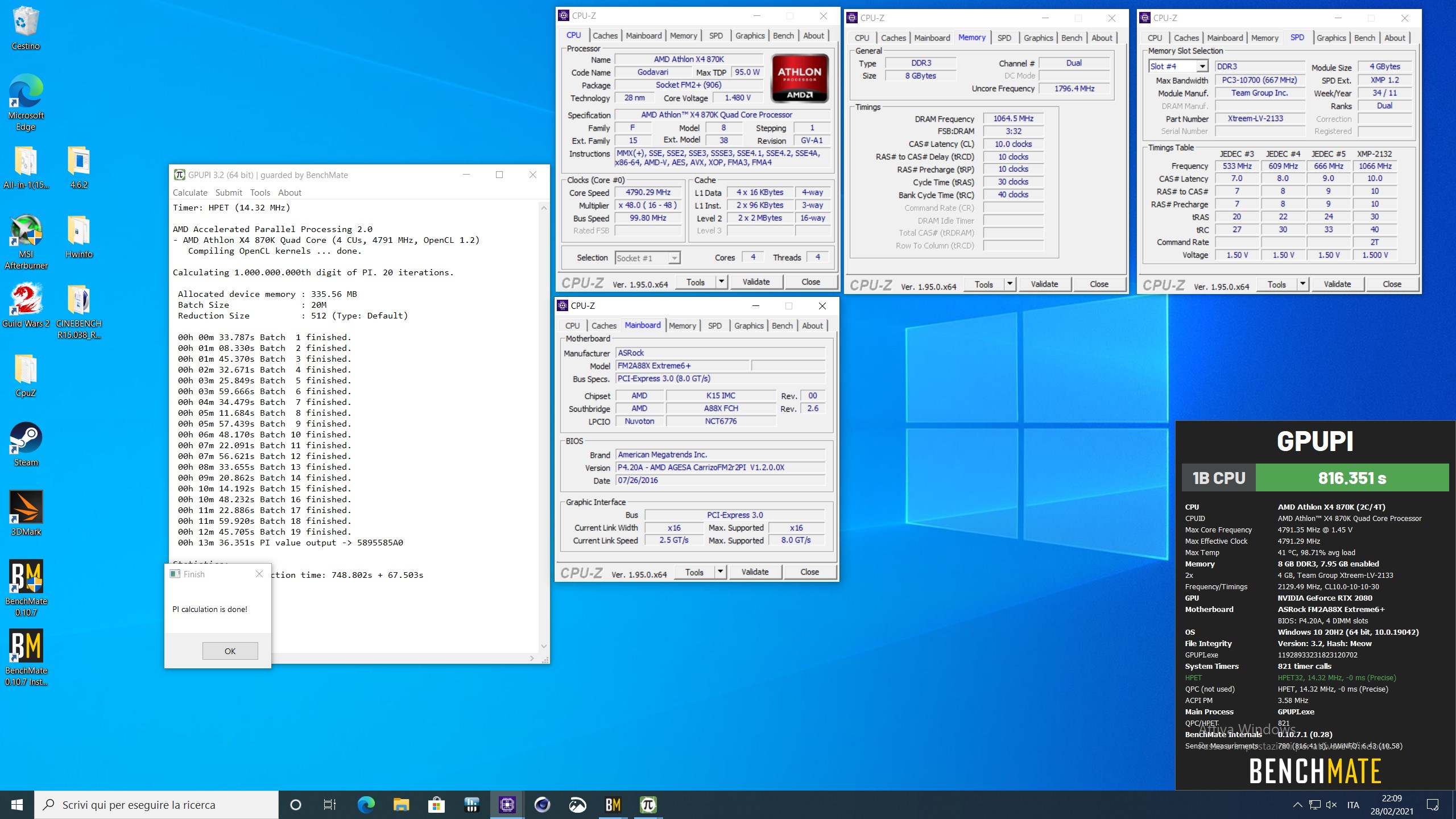Click the GPUPI pi taskbar icon
The image size is (1456, 819).
(x=648, y=805)
